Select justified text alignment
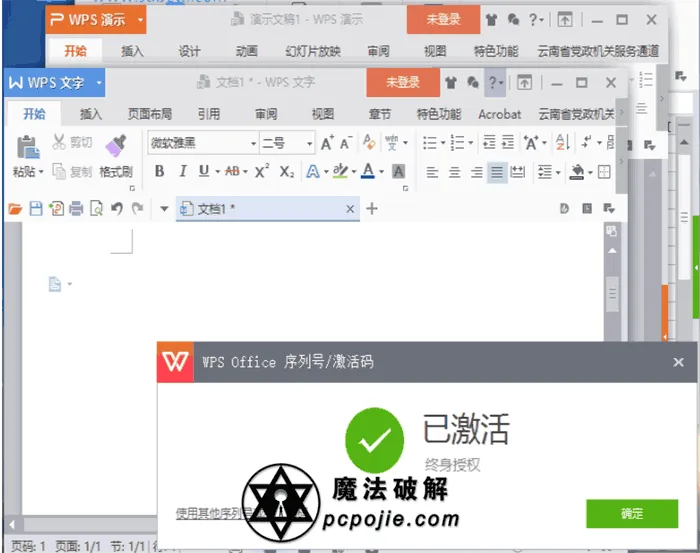 click(x=496, y=172)
